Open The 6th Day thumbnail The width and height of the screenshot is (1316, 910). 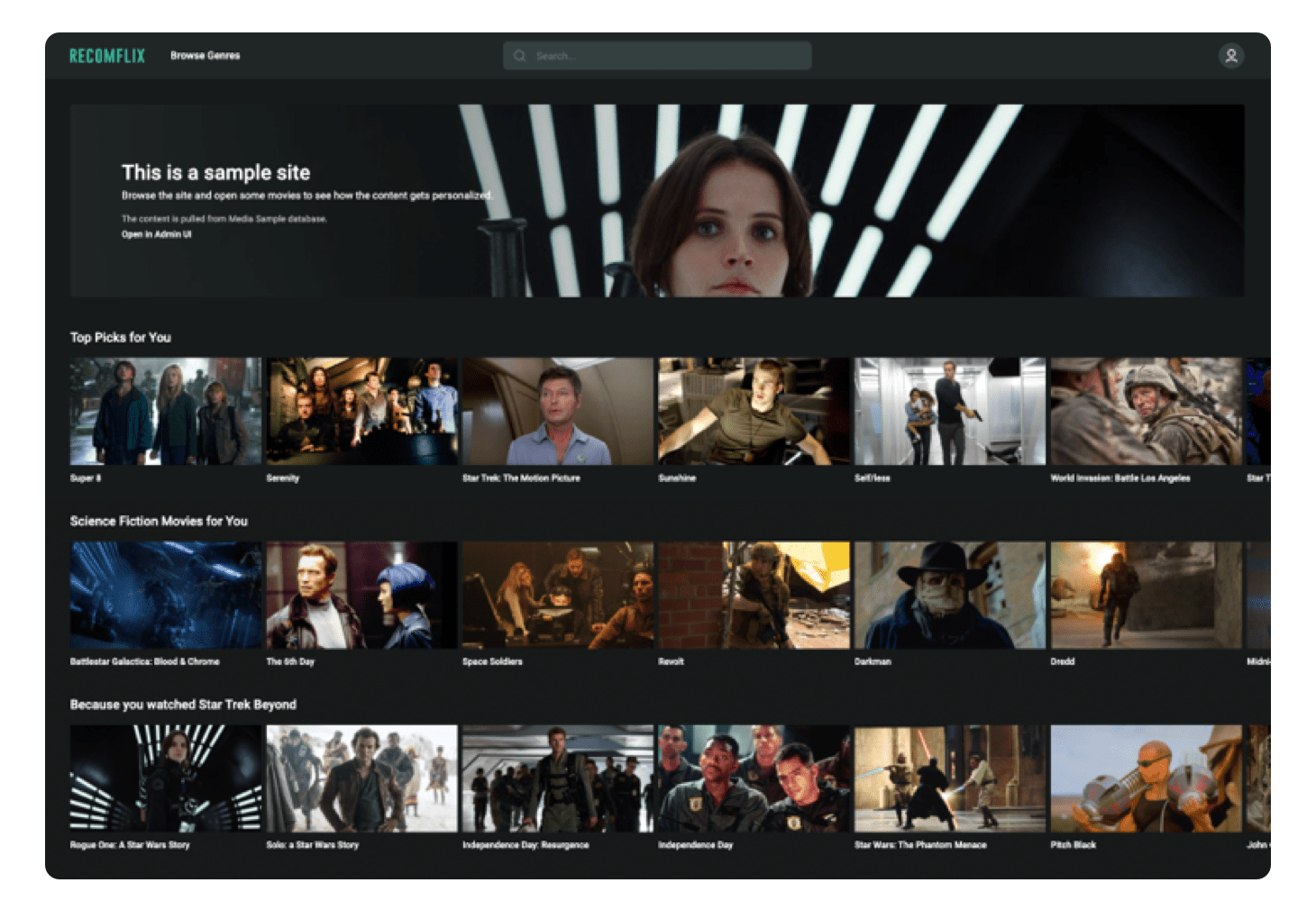tap(361, 596)
